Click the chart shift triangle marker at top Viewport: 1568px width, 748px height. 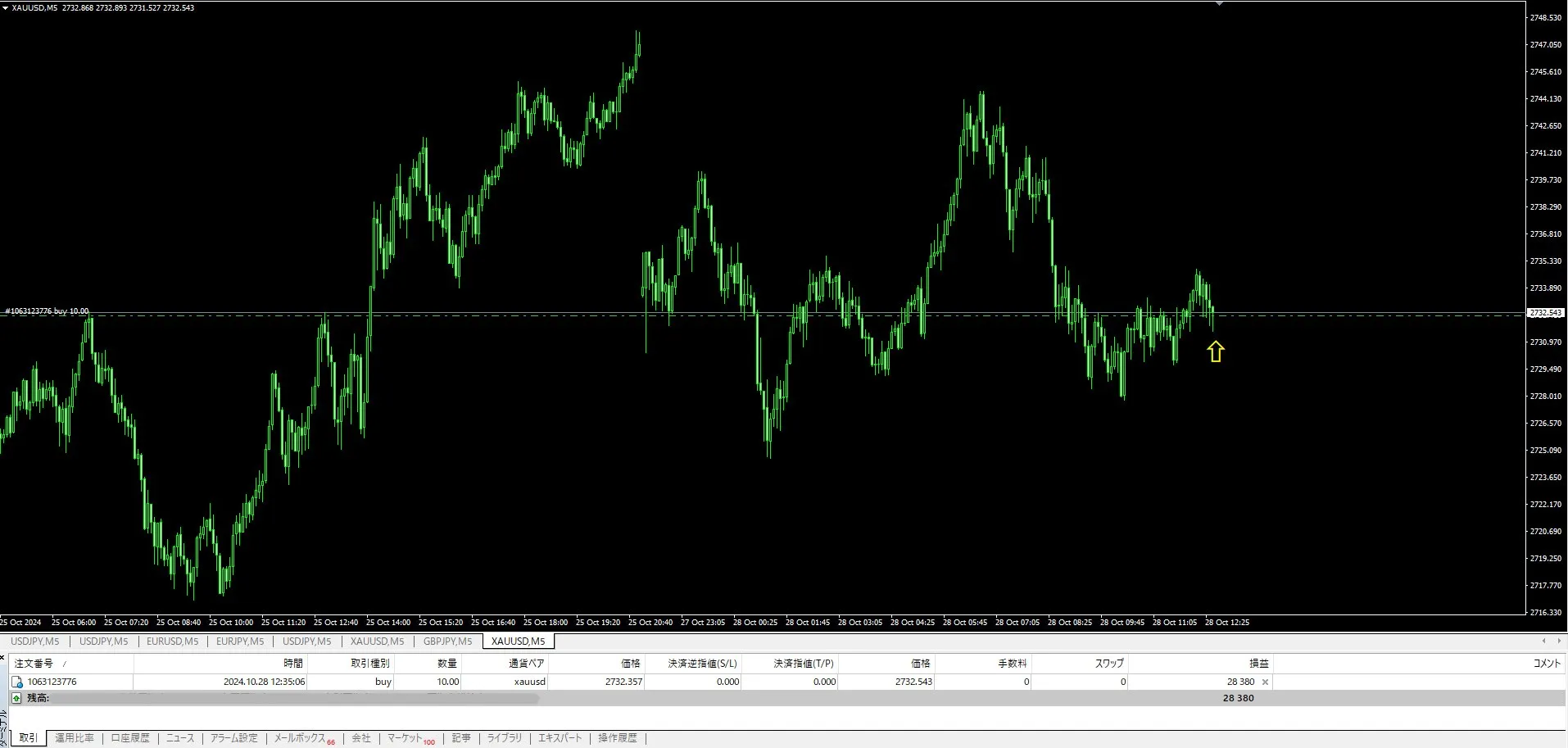click(1219, 3)
